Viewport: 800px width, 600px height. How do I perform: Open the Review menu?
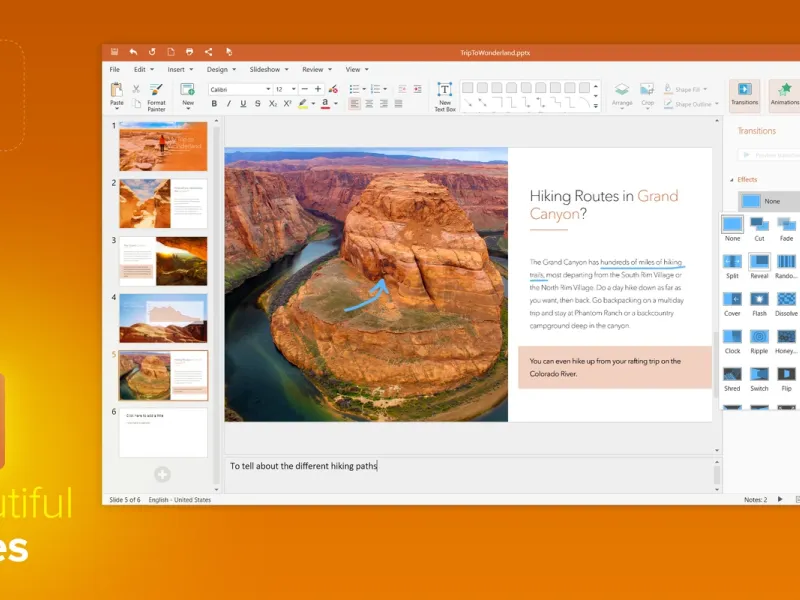coord(317,69)
